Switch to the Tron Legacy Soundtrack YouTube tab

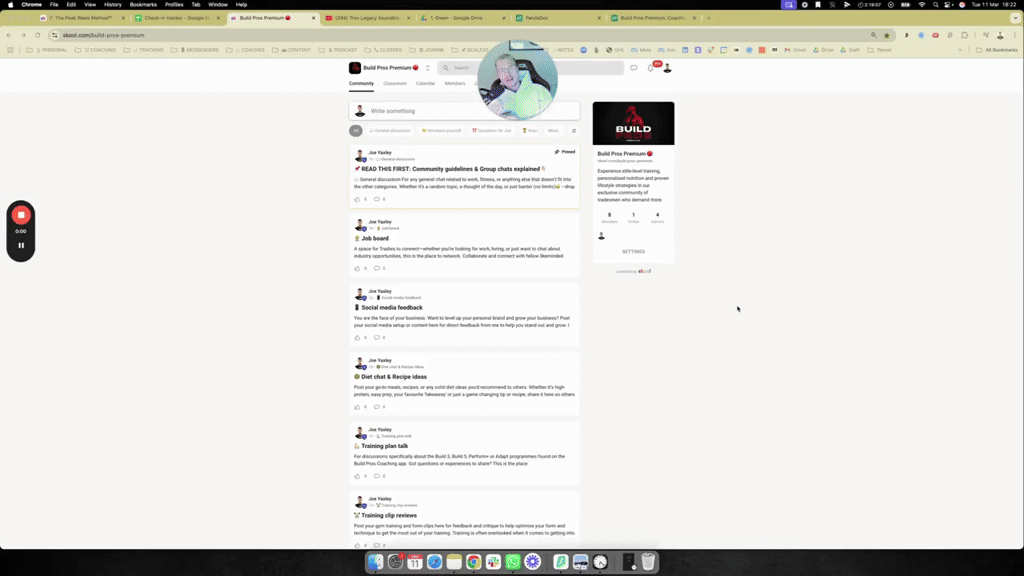[x=366, y=18]
